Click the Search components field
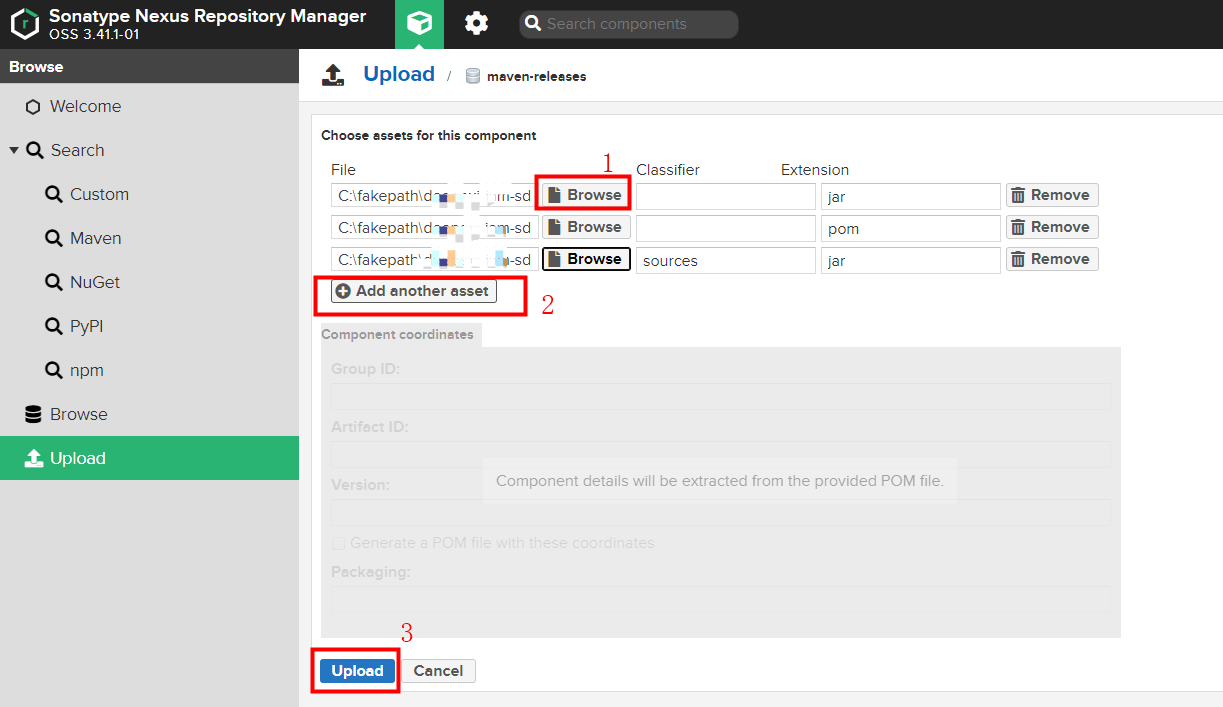Viewport: 1223px width, 707px height. pyautogui.click(x=629, y=24)
